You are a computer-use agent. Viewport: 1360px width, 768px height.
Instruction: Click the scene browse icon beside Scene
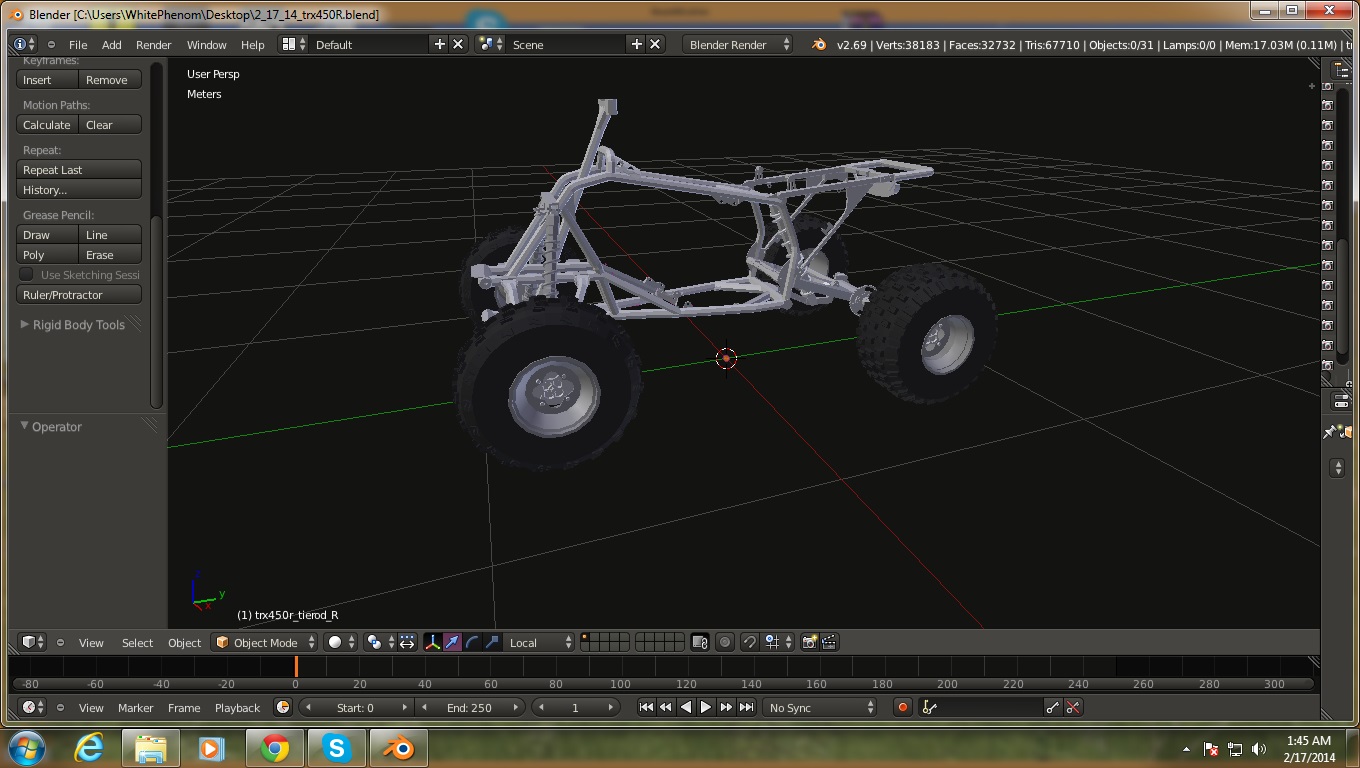coord(490,44)
